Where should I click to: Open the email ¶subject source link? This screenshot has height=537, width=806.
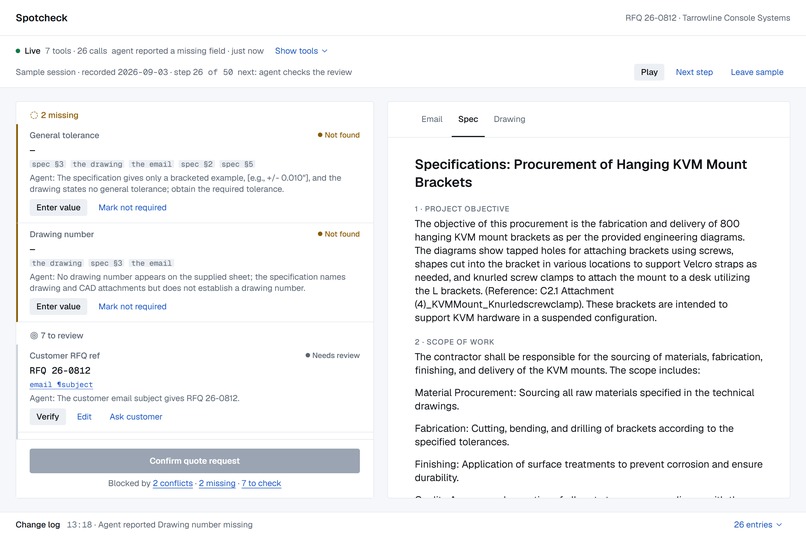click(61, 384)
